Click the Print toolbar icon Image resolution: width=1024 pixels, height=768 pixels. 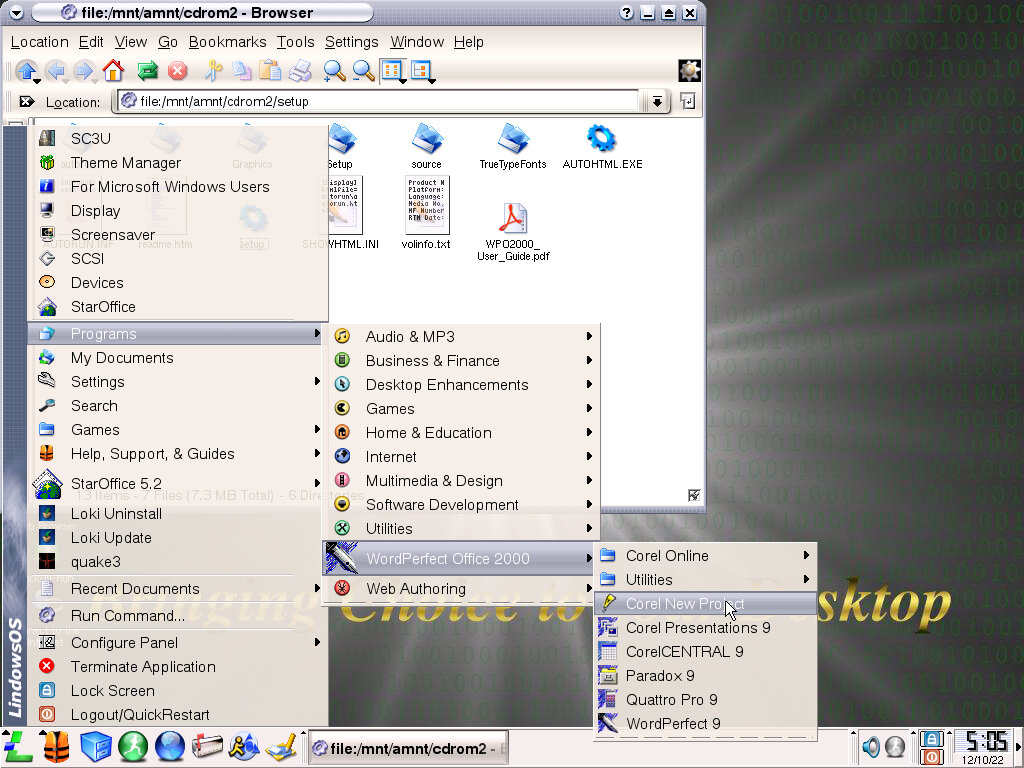(x=299, y=71)
